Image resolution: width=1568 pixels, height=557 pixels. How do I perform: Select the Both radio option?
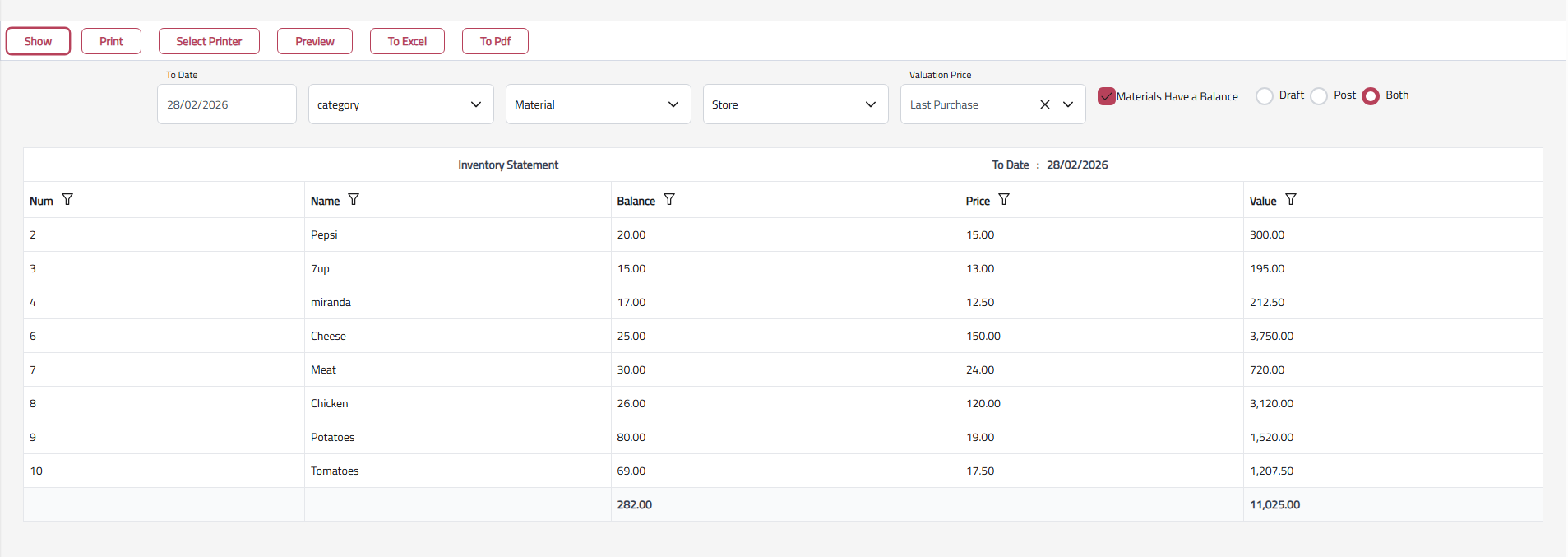1371,96
